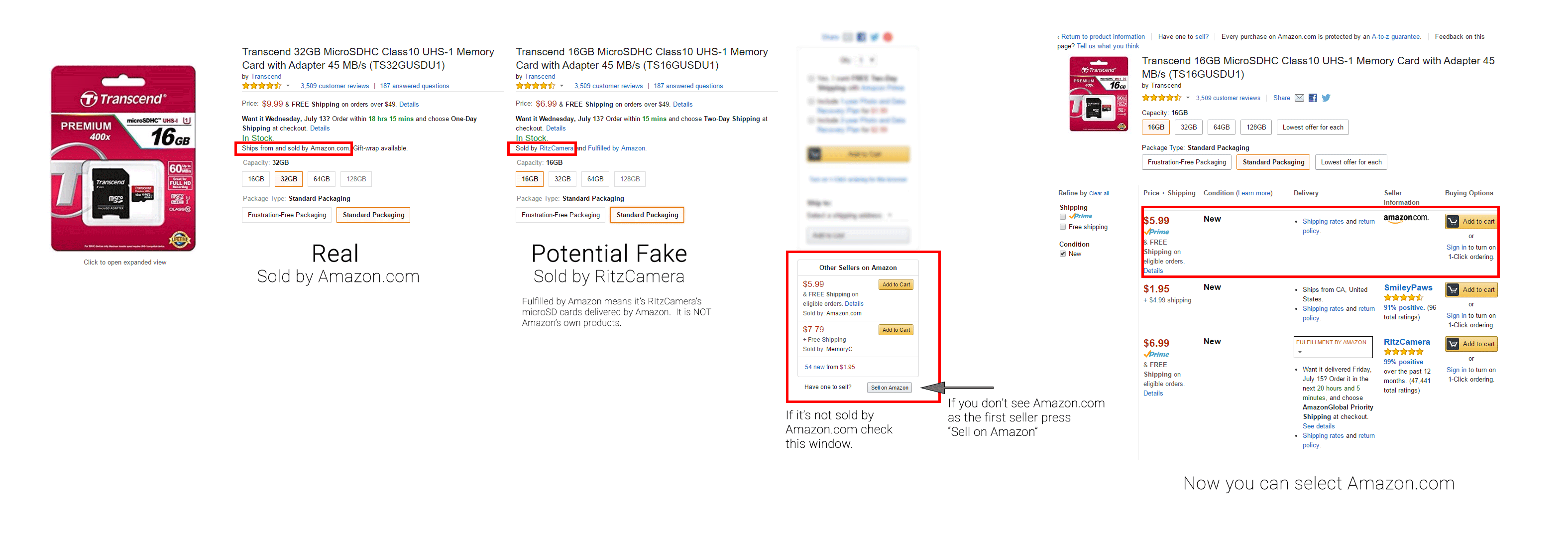Click the small Transcend product thumbnail
This screenshot has width=1568, height=537.
pos(1099,94)
